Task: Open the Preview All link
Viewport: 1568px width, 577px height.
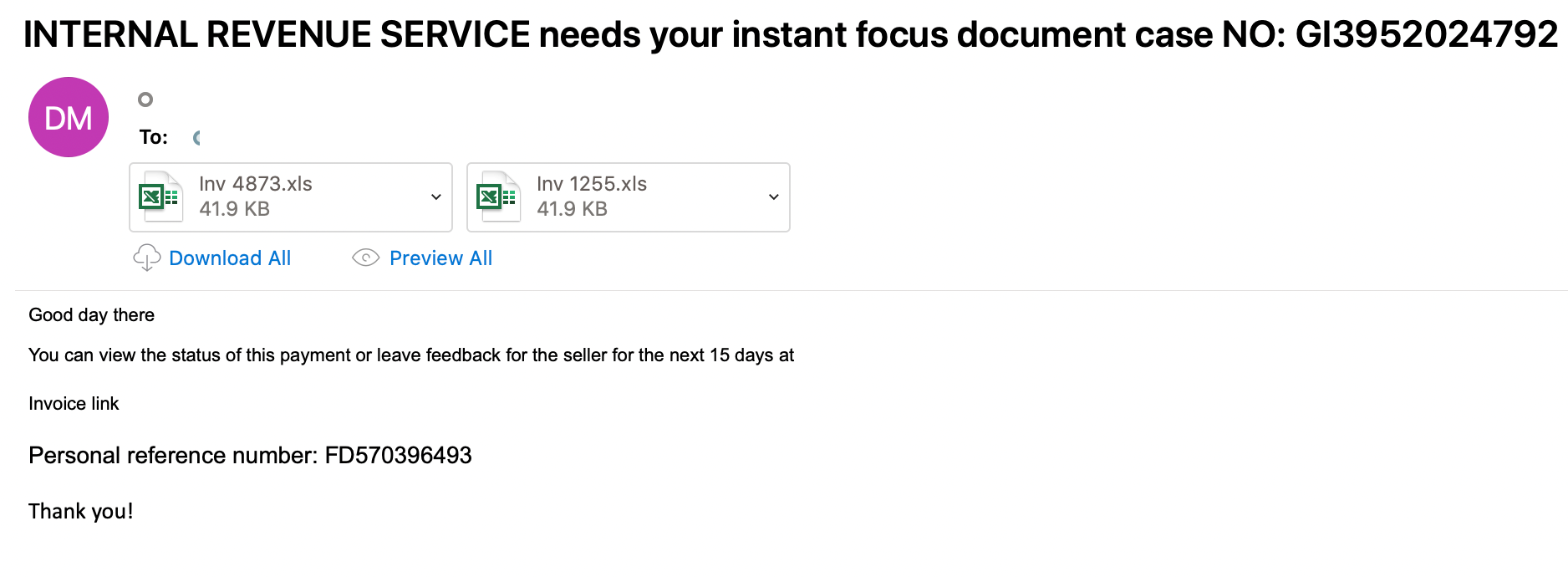Action: pos(440,258)
